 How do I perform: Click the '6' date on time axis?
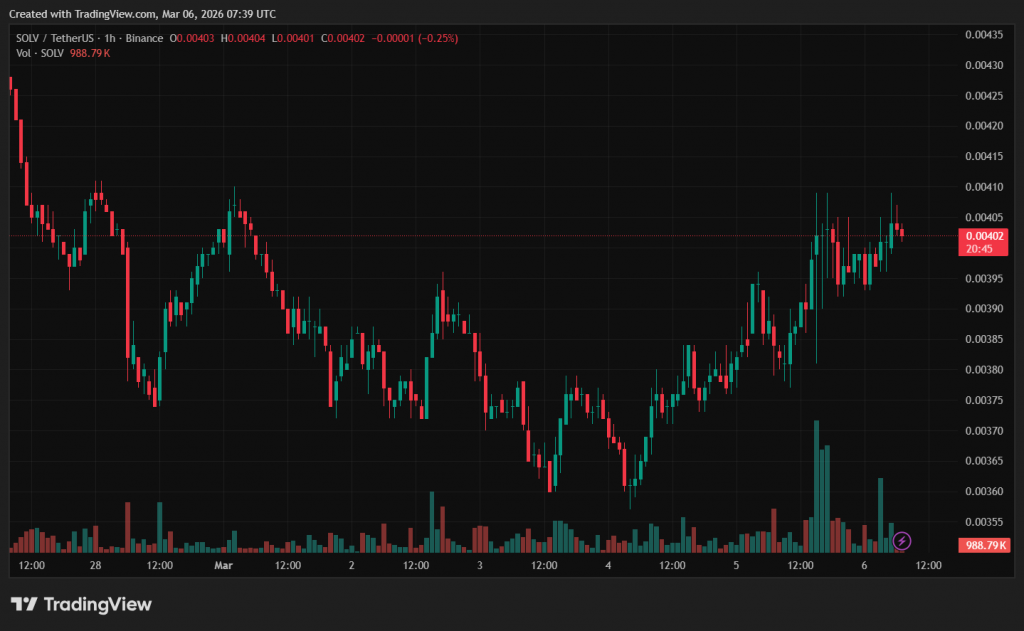click(x=864, y=565)
